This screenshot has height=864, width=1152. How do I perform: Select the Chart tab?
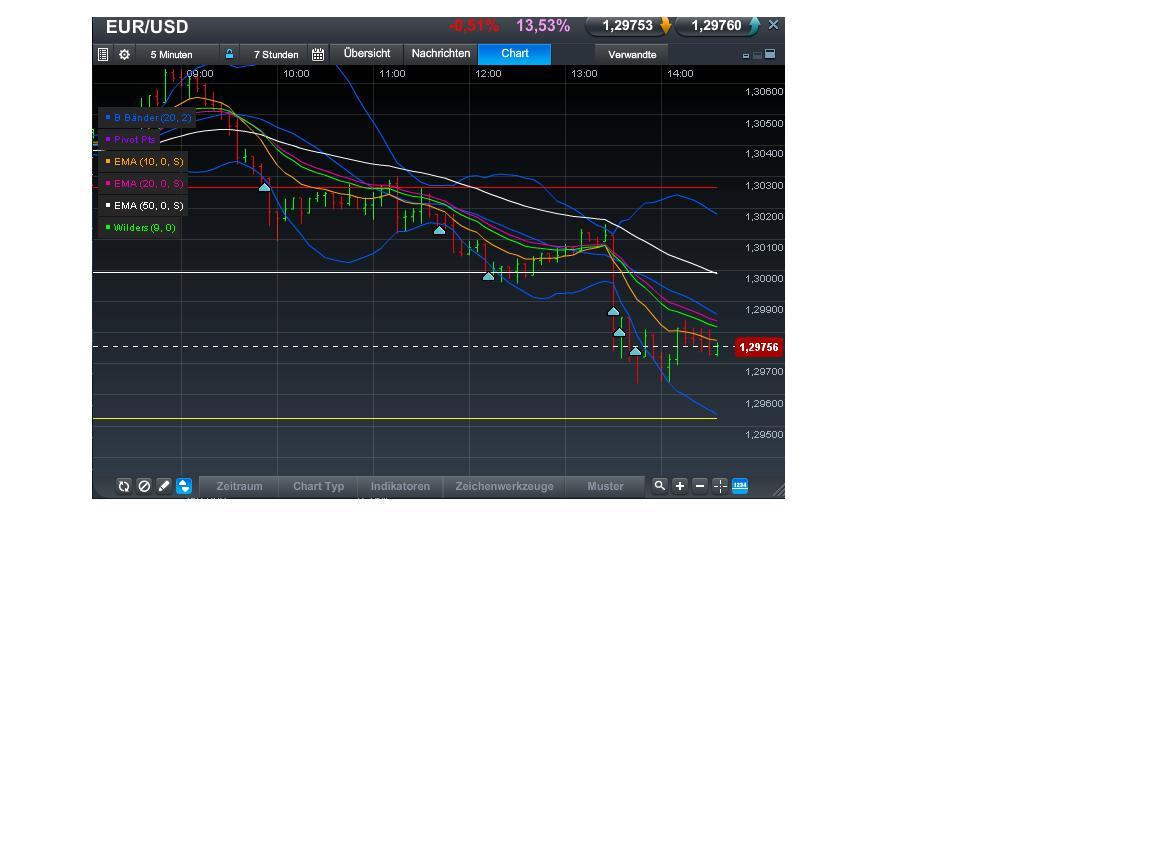[514, 54]
